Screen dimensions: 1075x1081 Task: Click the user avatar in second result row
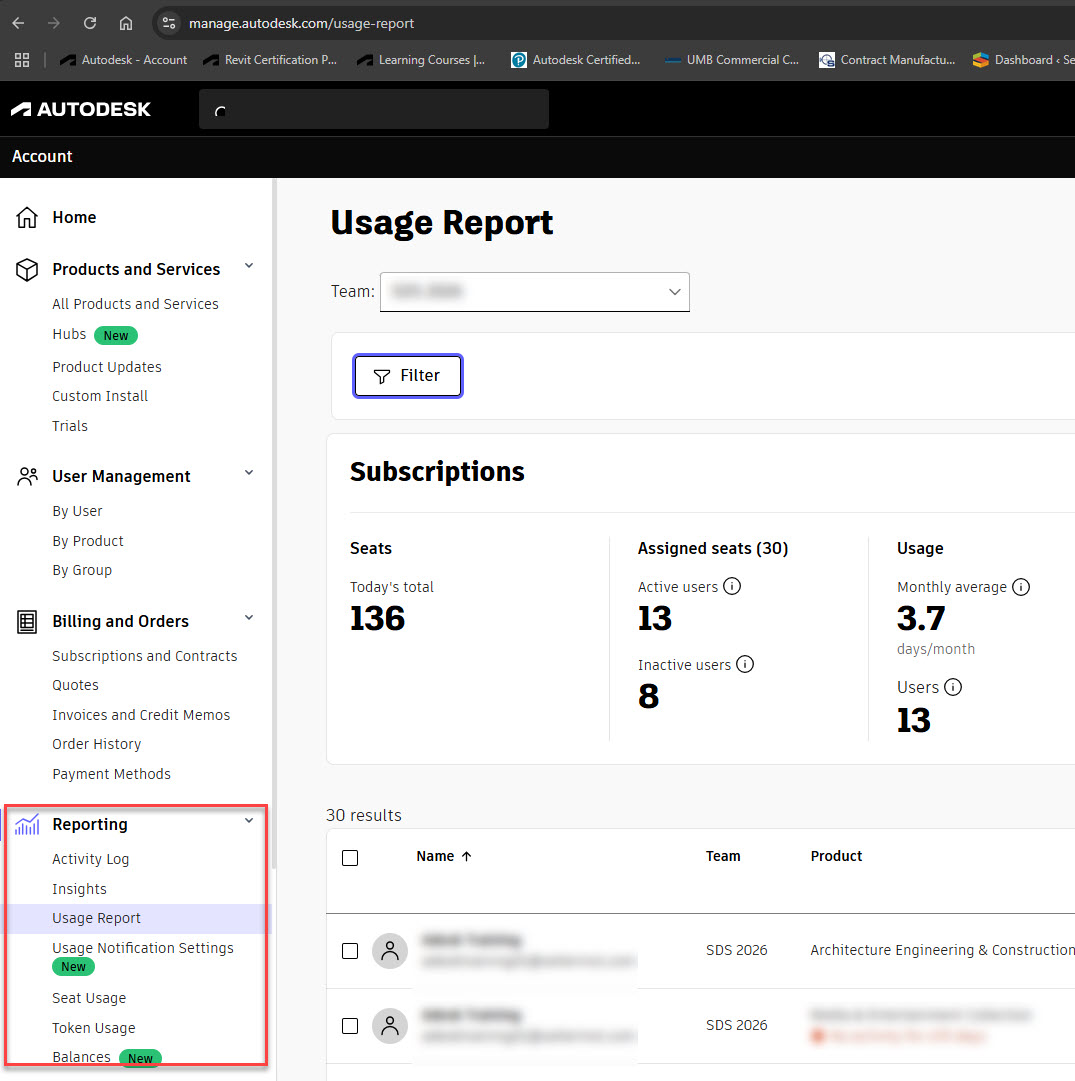tap(390, 1026)
